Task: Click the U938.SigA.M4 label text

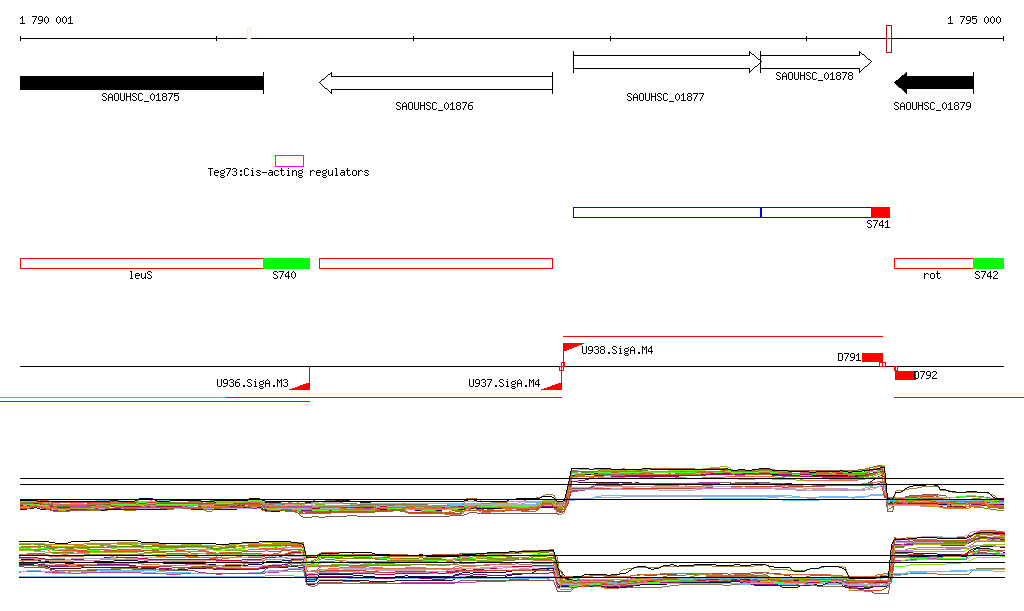Action: (617, 351)
